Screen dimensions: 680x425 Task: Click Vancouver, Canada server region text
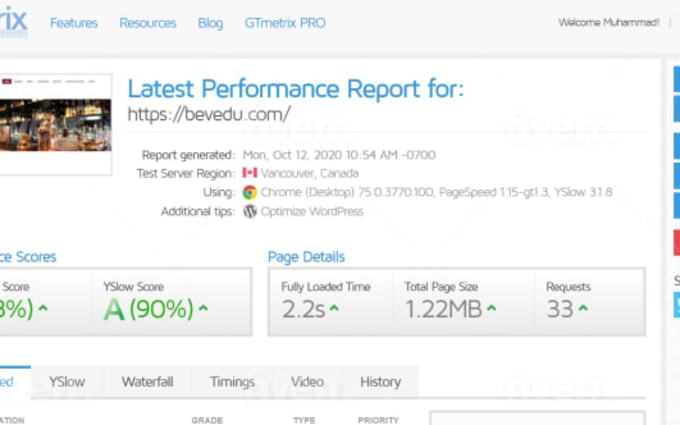coord(310,173)
